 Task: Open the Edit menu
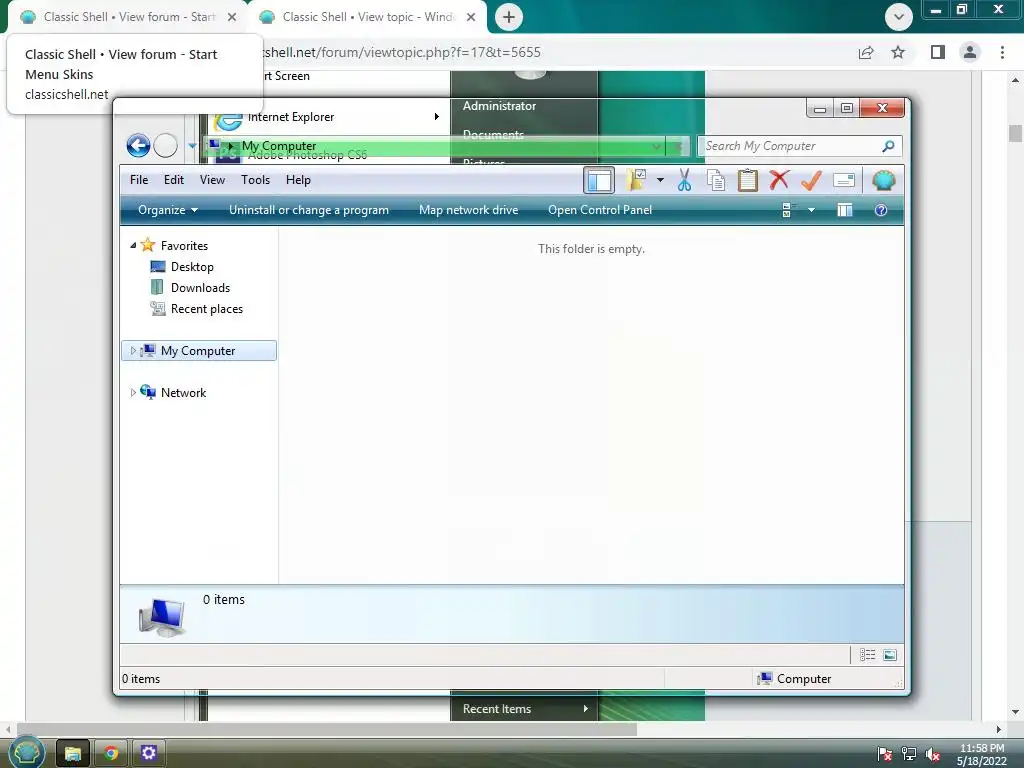(x=174, y=180)
